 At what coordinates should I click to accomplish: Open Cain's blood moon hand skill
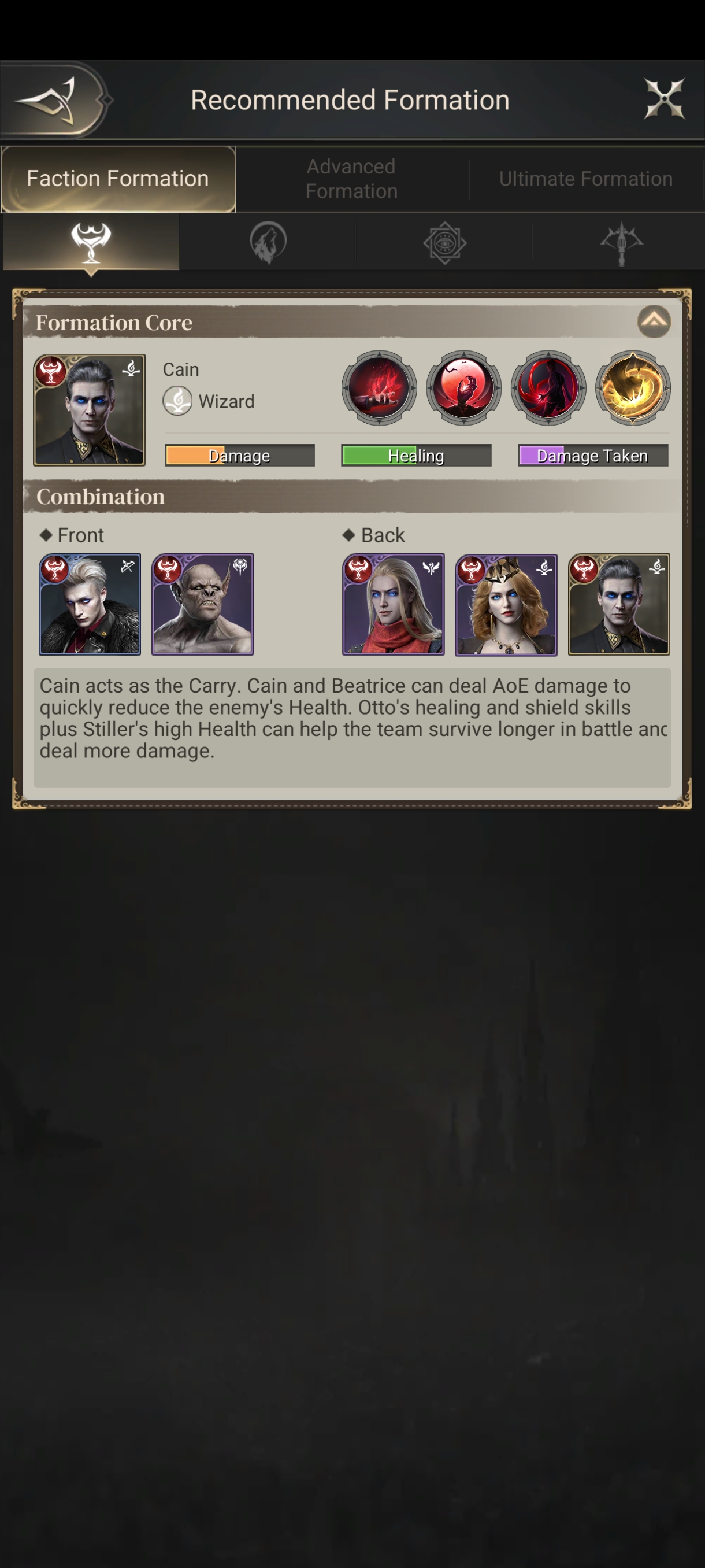click(x=463, y=388)
